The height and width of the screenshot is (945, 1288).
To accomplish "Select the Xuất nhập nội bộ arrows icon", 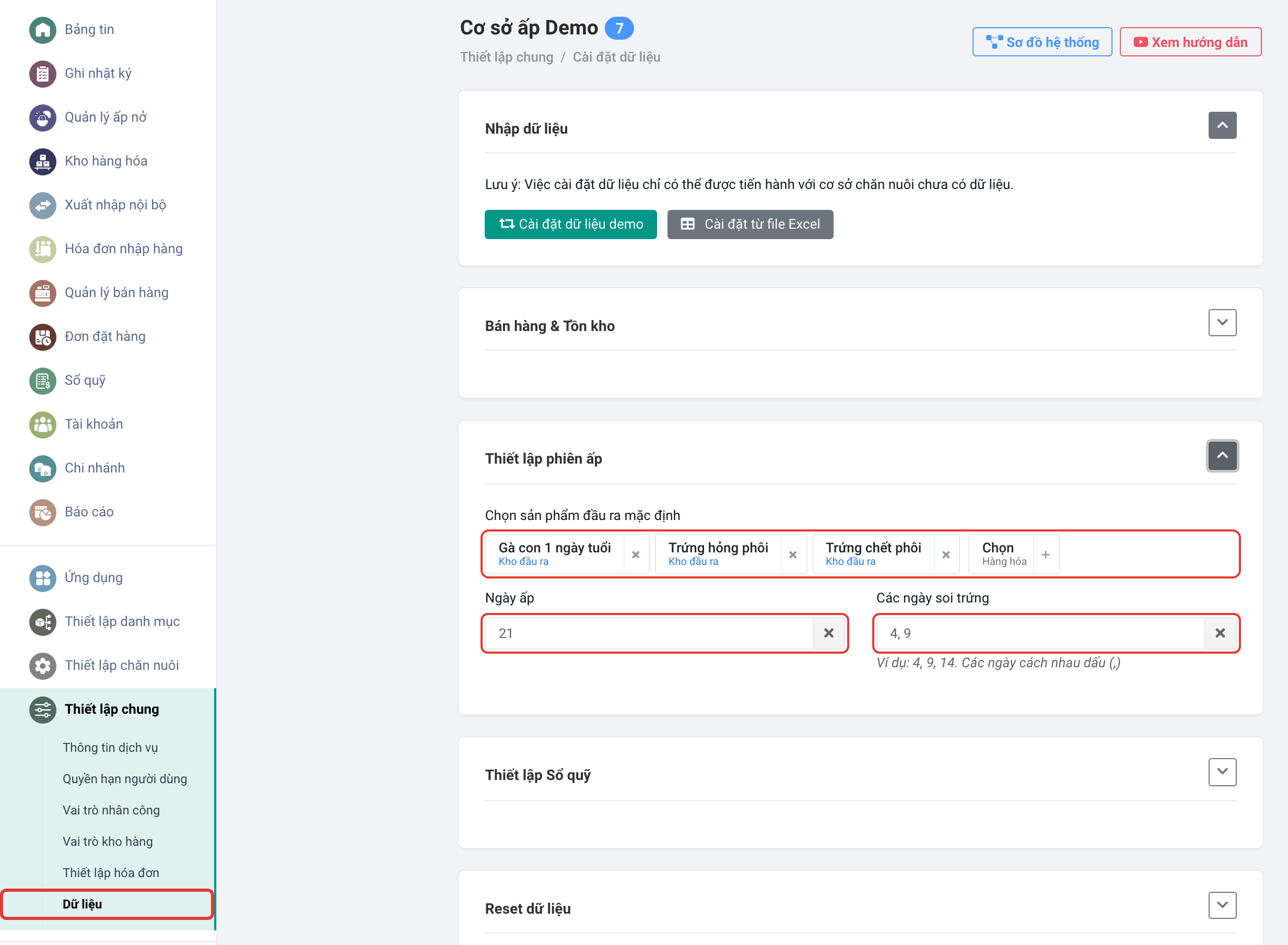I will [42, 205].
